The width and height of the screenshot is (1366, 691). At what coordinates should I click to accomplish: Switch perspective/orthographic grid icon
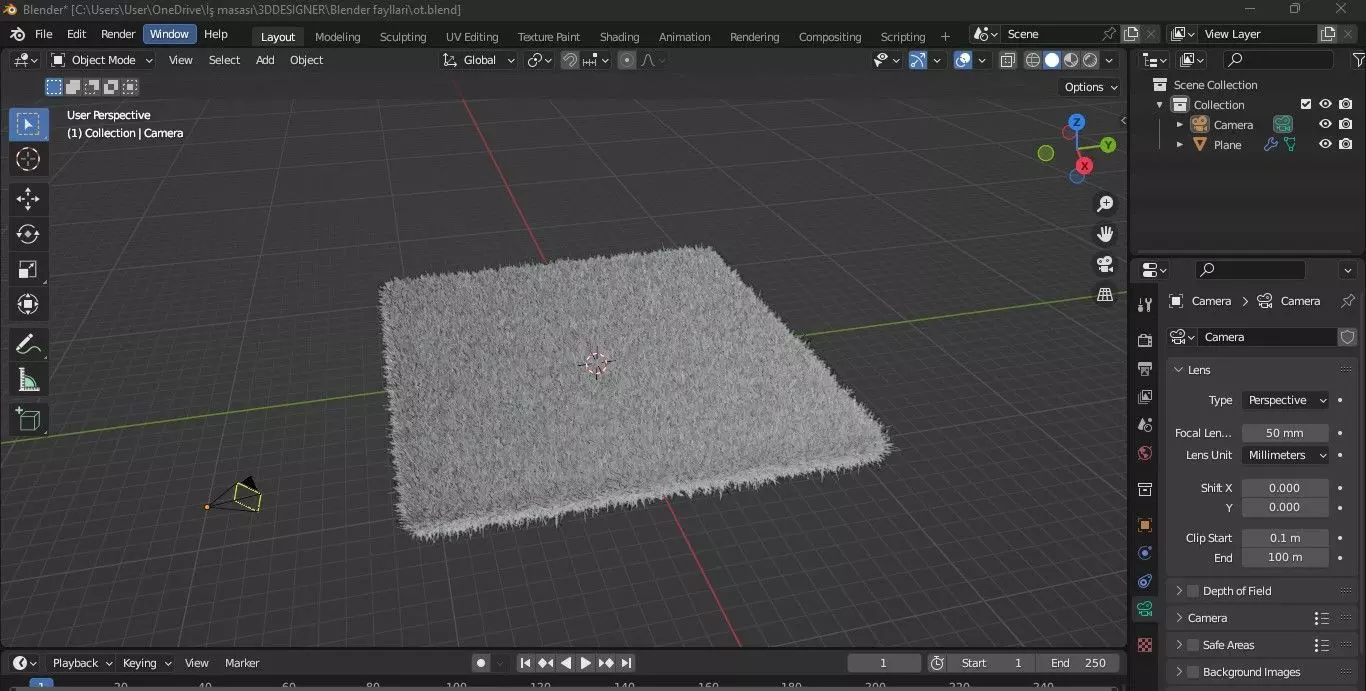point(1105,294)
